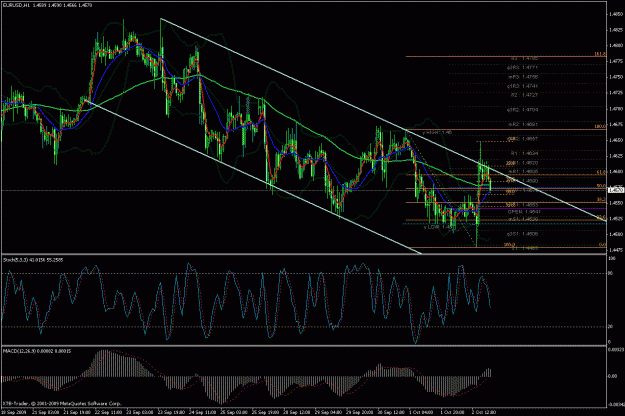
Task: Click the 1.4850 price scale value
Action: click(616, 14)
